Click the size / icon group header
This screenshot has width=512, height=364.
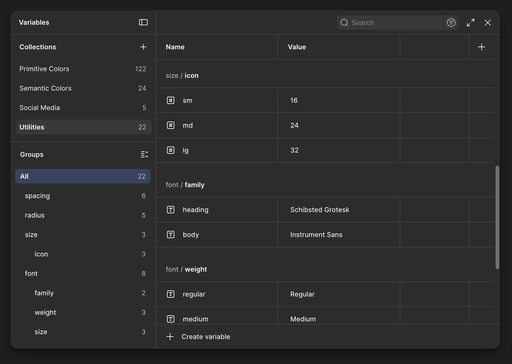point(182,76)
